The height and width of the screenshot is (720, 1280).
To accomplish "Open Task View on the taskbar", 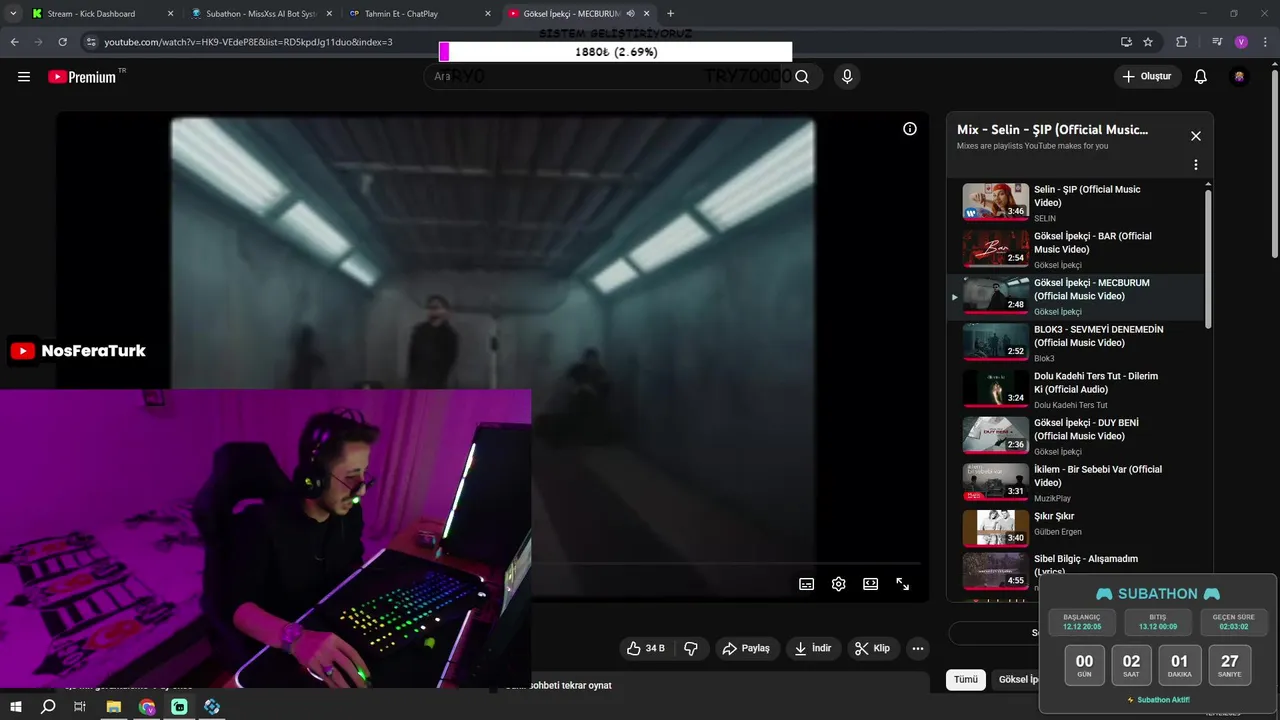I will [80, 707].
